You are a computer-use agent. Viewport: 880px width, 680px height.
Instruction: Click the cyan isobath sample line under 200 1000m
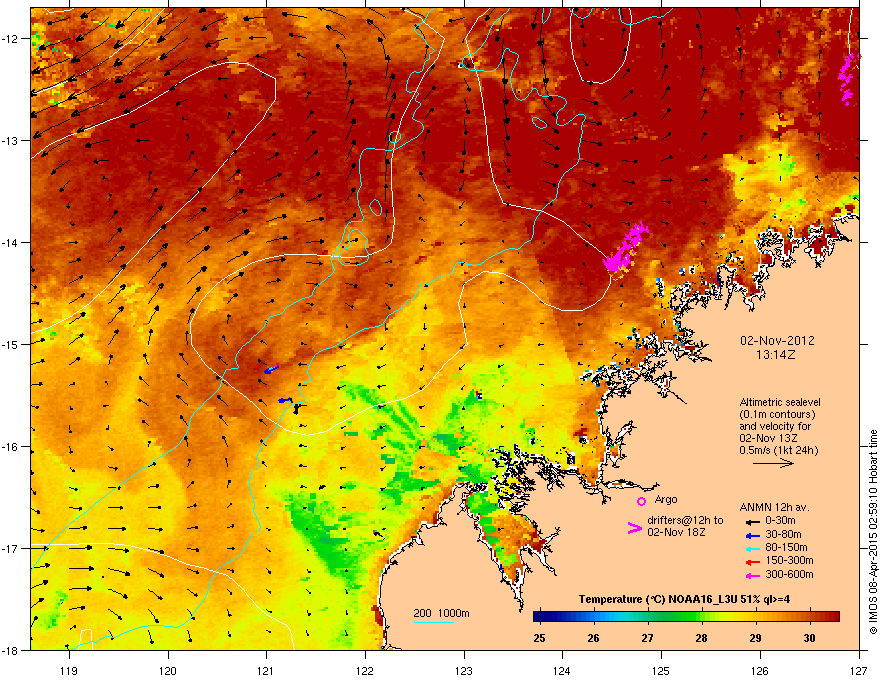click(433, 622)
